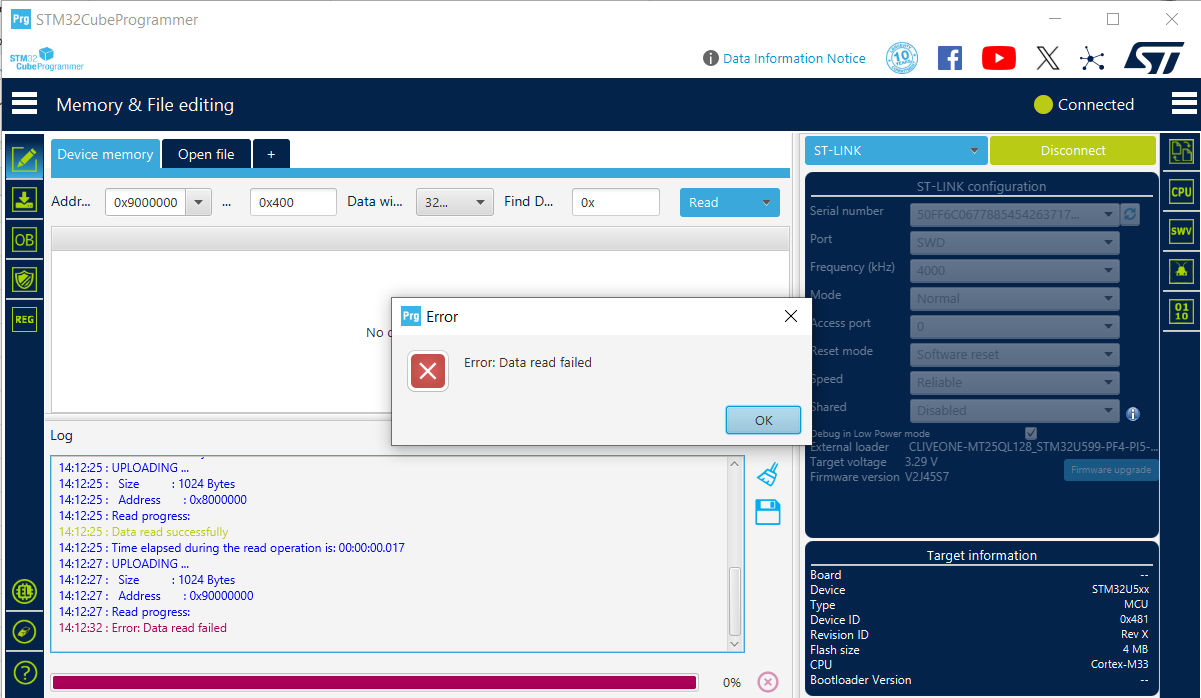This screenshot has width=1201, height=698.
Task: Save the log using the floppy icon
Action: tap(767, 512)
